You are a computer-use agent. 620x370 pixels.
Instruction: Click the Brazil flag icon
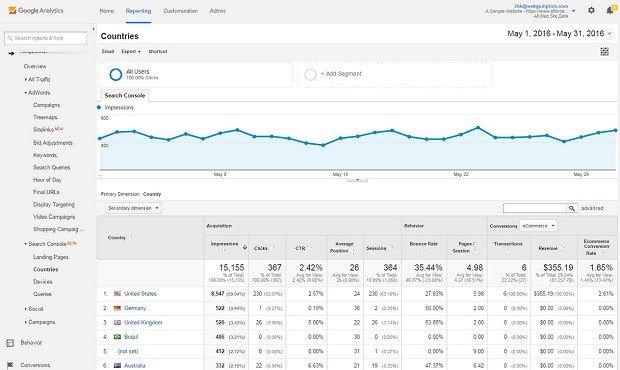[117, 337]
